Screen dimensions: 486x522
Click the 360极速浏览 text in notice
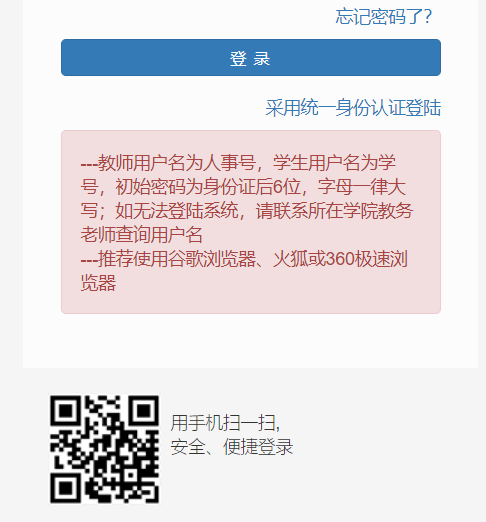tap(366, 259)
